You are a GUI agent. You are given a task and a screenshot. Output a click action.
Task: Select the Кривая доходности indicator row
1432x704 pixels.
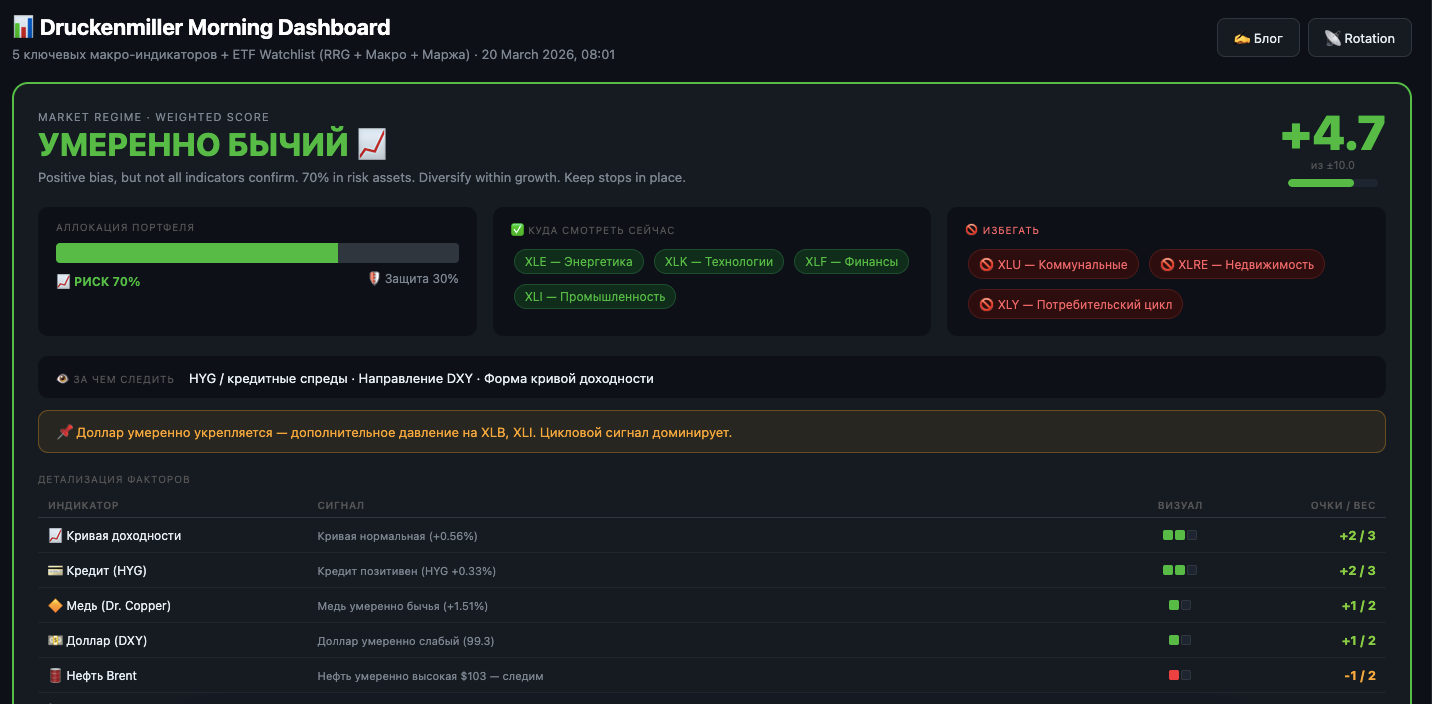pyautogui.click(x=712, y=536)
